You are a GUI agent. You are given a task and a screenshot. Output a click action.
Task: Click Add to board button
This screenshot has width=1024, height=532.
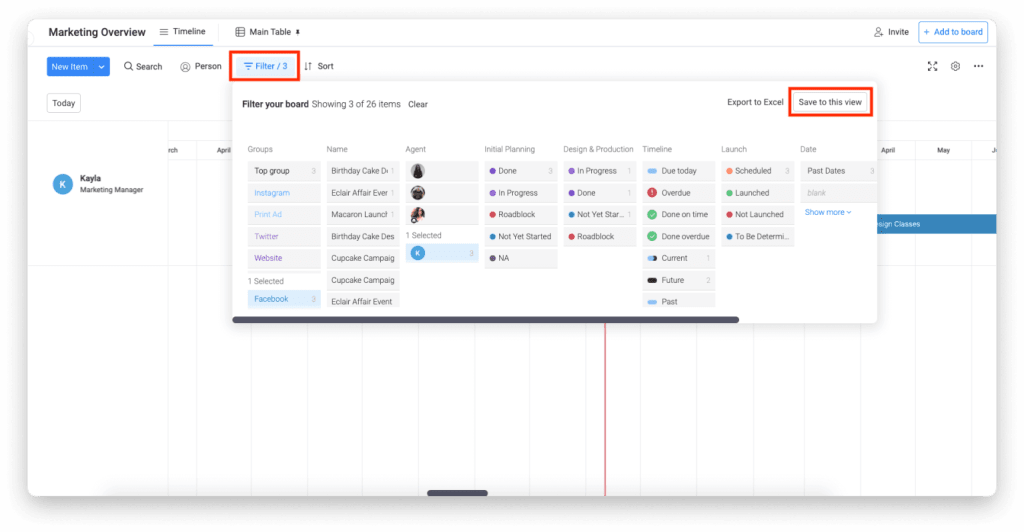point(953,32)
